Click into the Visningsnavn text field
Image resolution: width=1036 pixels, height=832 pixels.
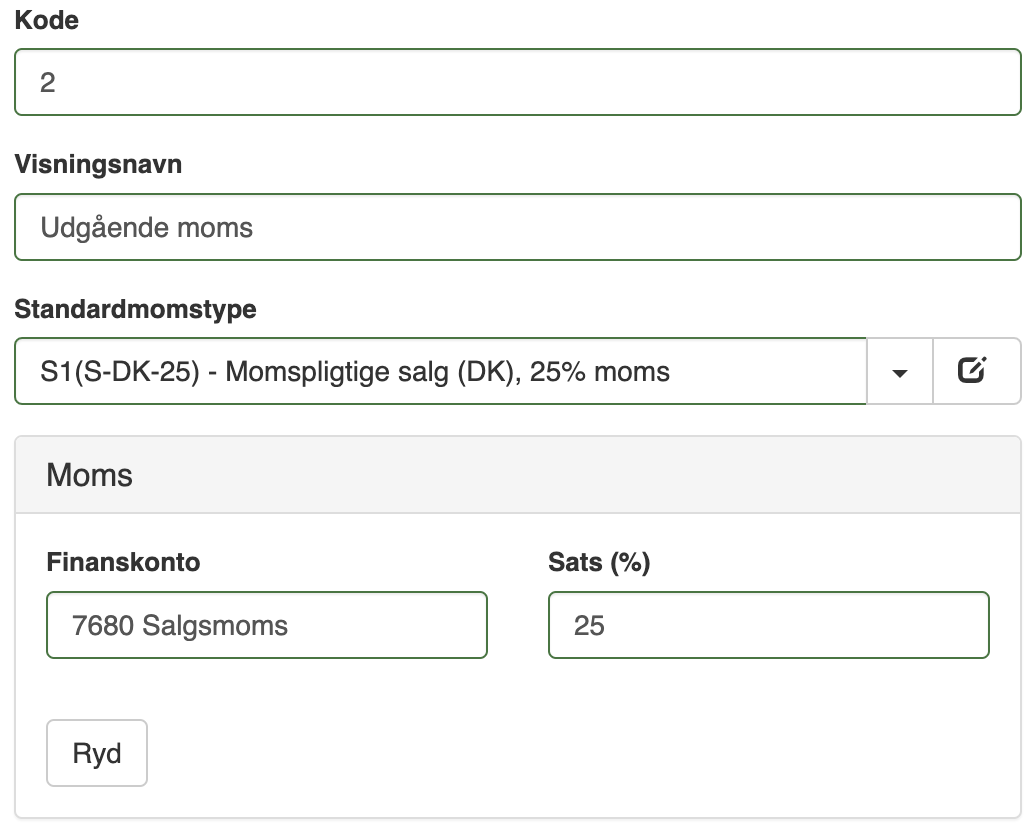(517, 228)
